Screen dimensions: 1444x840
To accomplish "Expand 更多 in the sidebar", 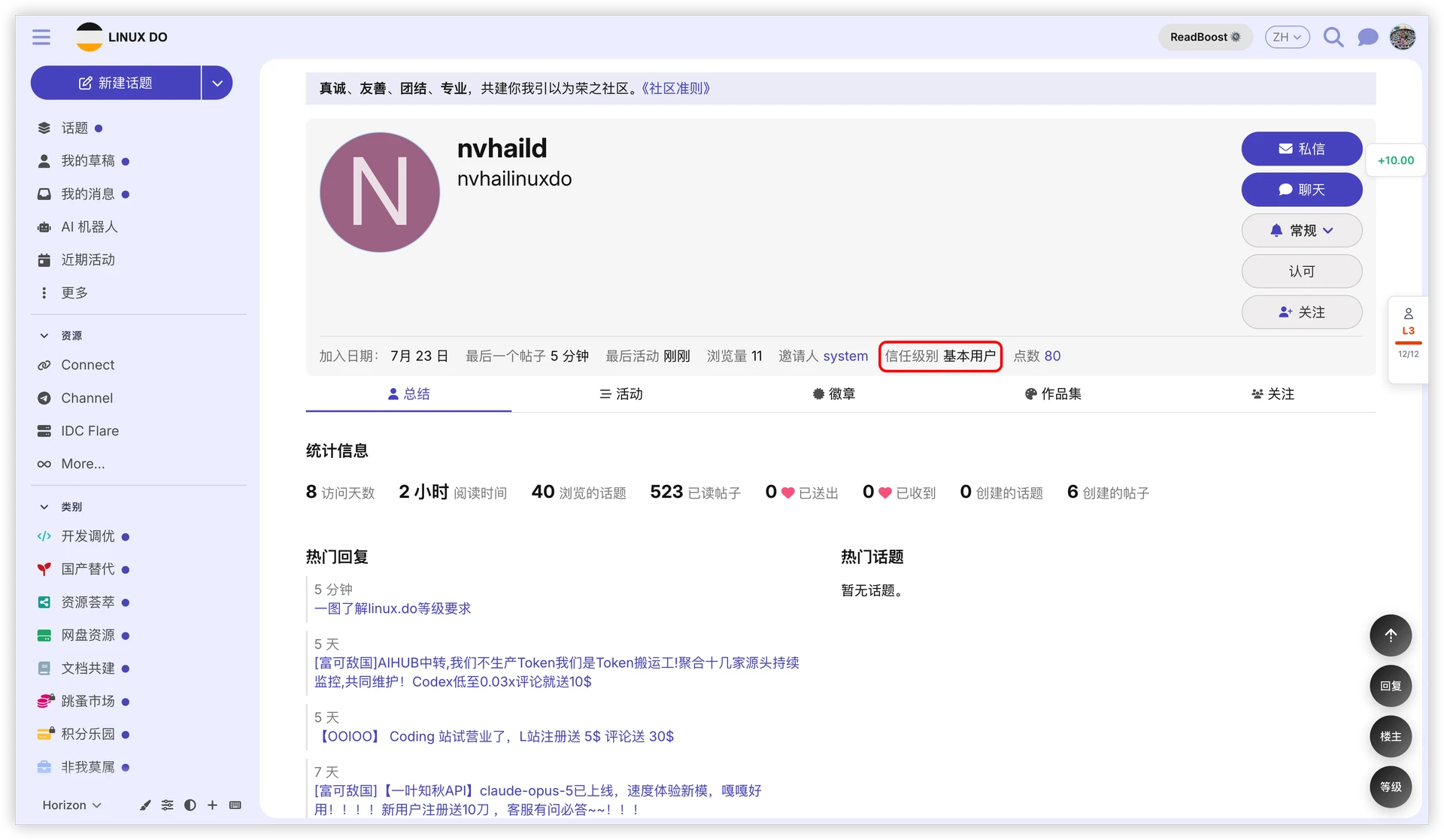I will click(x=74, y=293).
